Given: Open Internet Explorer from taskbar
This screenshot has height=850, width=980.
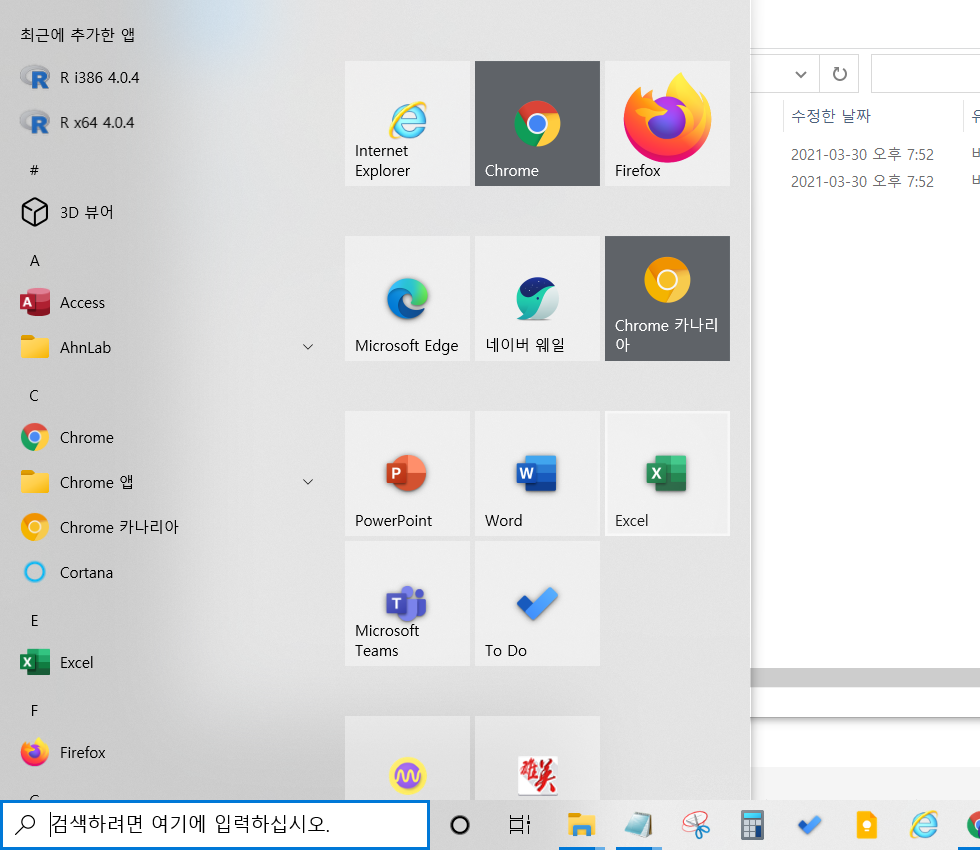Looking at the screenshot, I should point(924,825).
